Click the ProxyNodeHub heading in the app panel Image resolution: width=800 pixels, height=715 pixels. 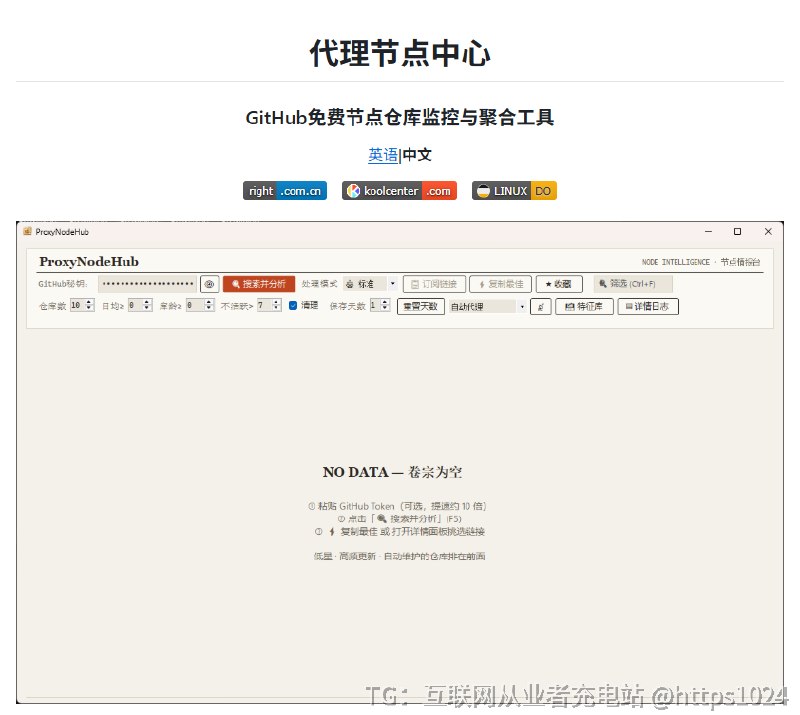pyautogui.click(x=89, y=262)
